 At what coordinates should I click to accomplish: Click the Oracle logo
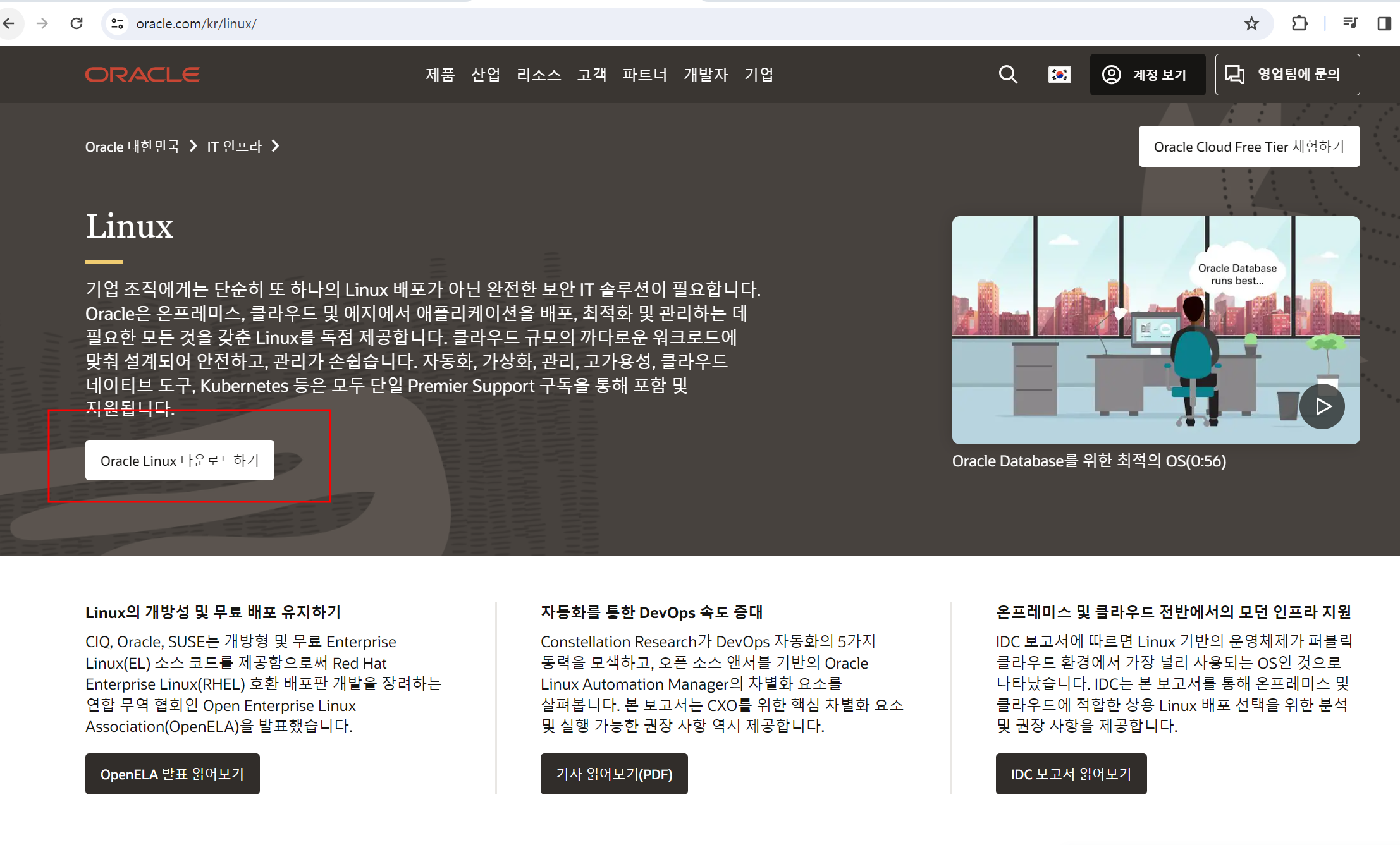142,75
